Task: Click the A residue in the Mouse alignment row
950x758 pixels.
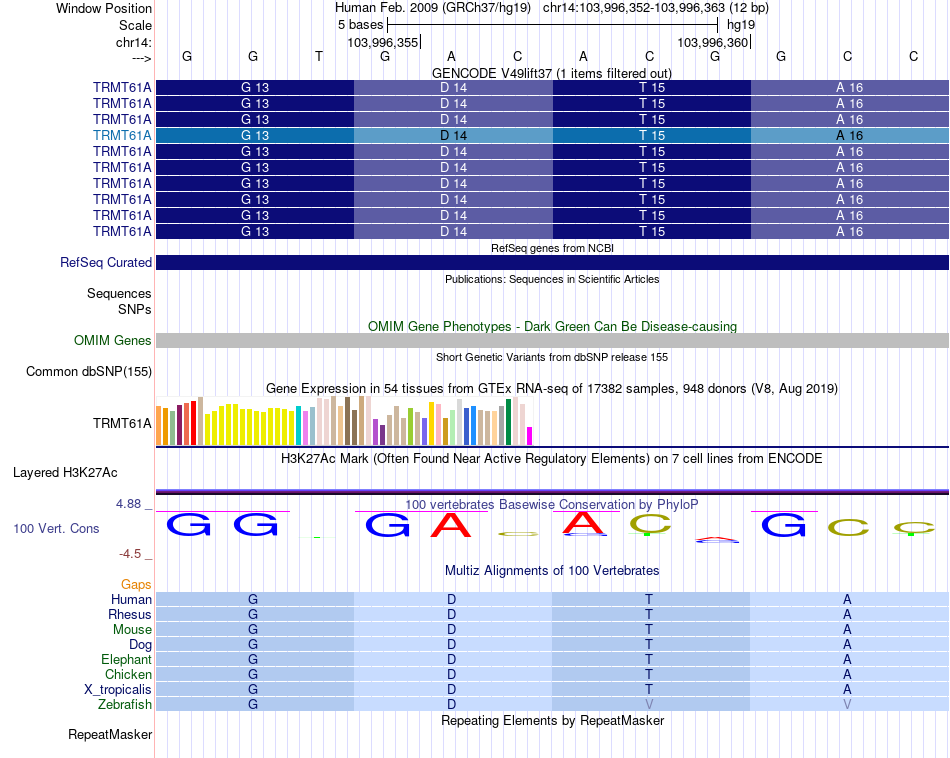Action: point(847,630)
